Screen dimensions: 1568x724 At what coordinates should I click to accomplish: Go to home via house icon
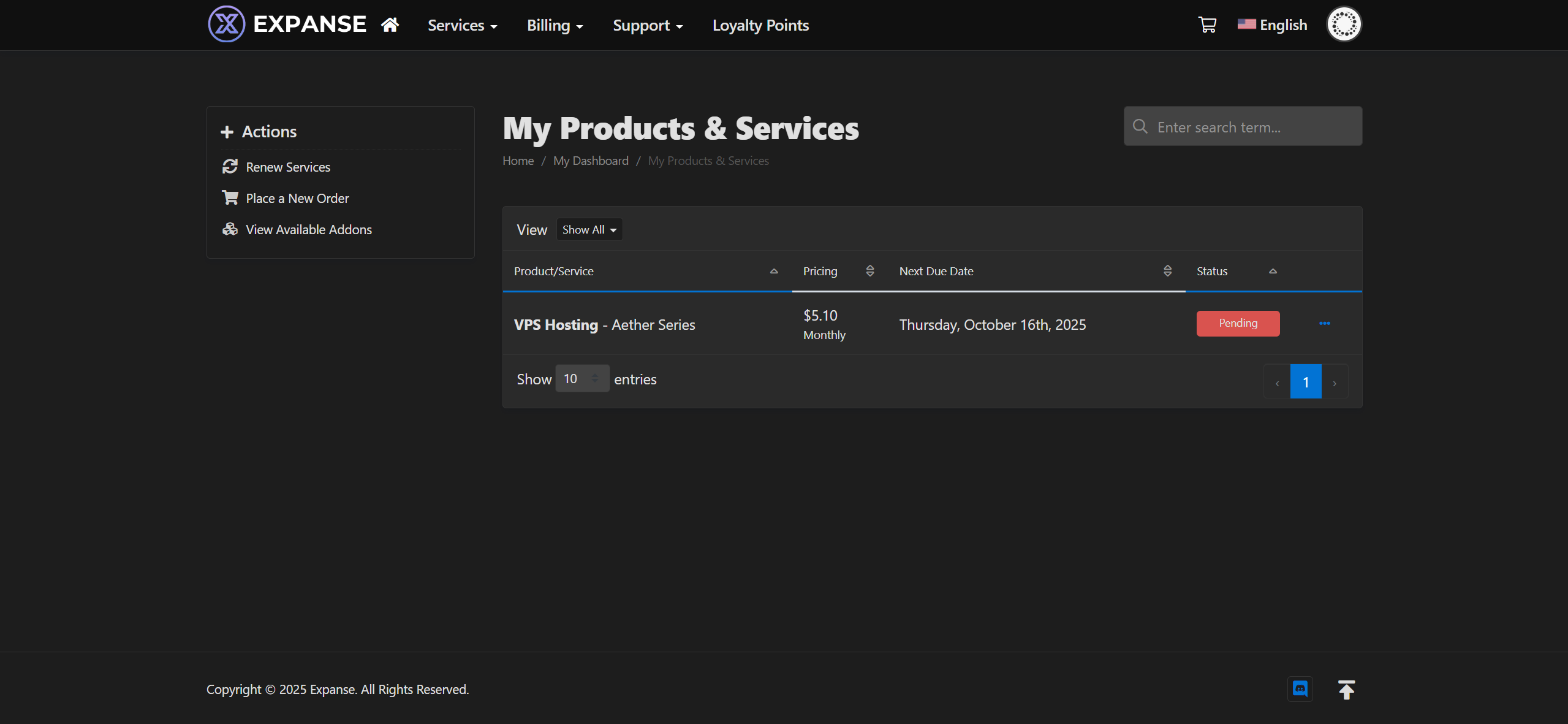[390, 25]
